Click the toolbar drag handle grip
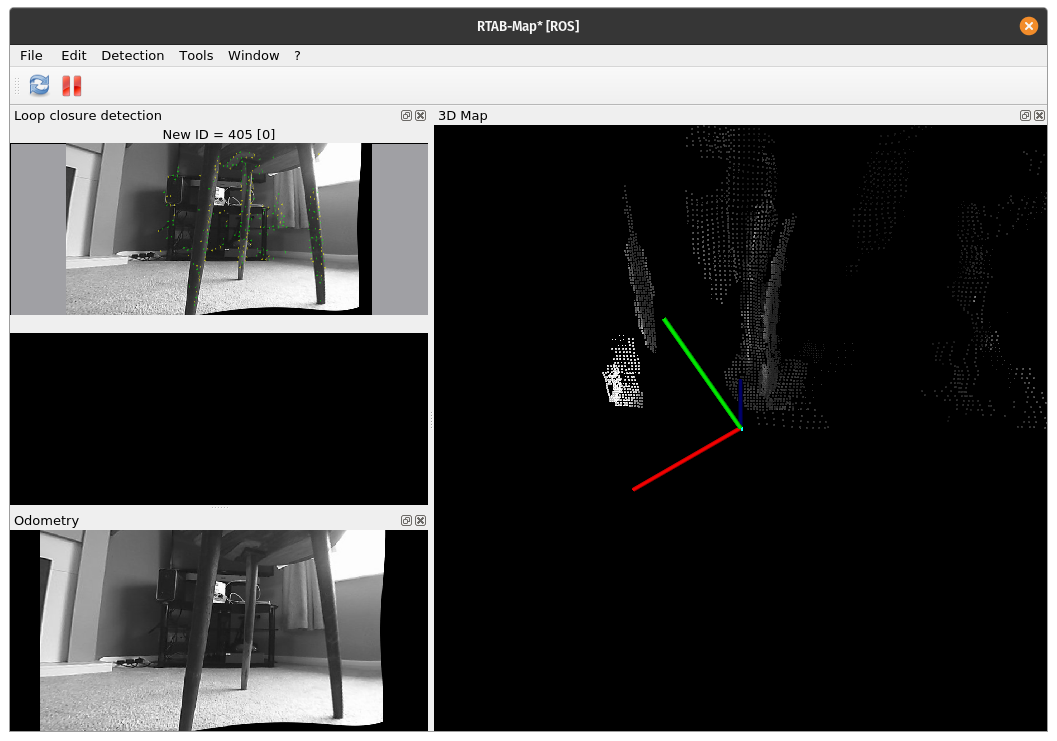This screenshot has width=1057, height=741. tap(16, 86)
